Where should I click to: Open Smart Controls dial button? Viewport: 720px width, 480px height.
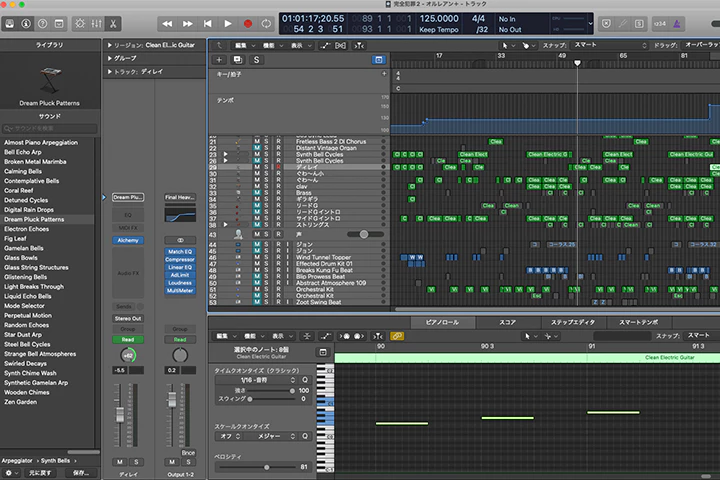coord(80,23)
